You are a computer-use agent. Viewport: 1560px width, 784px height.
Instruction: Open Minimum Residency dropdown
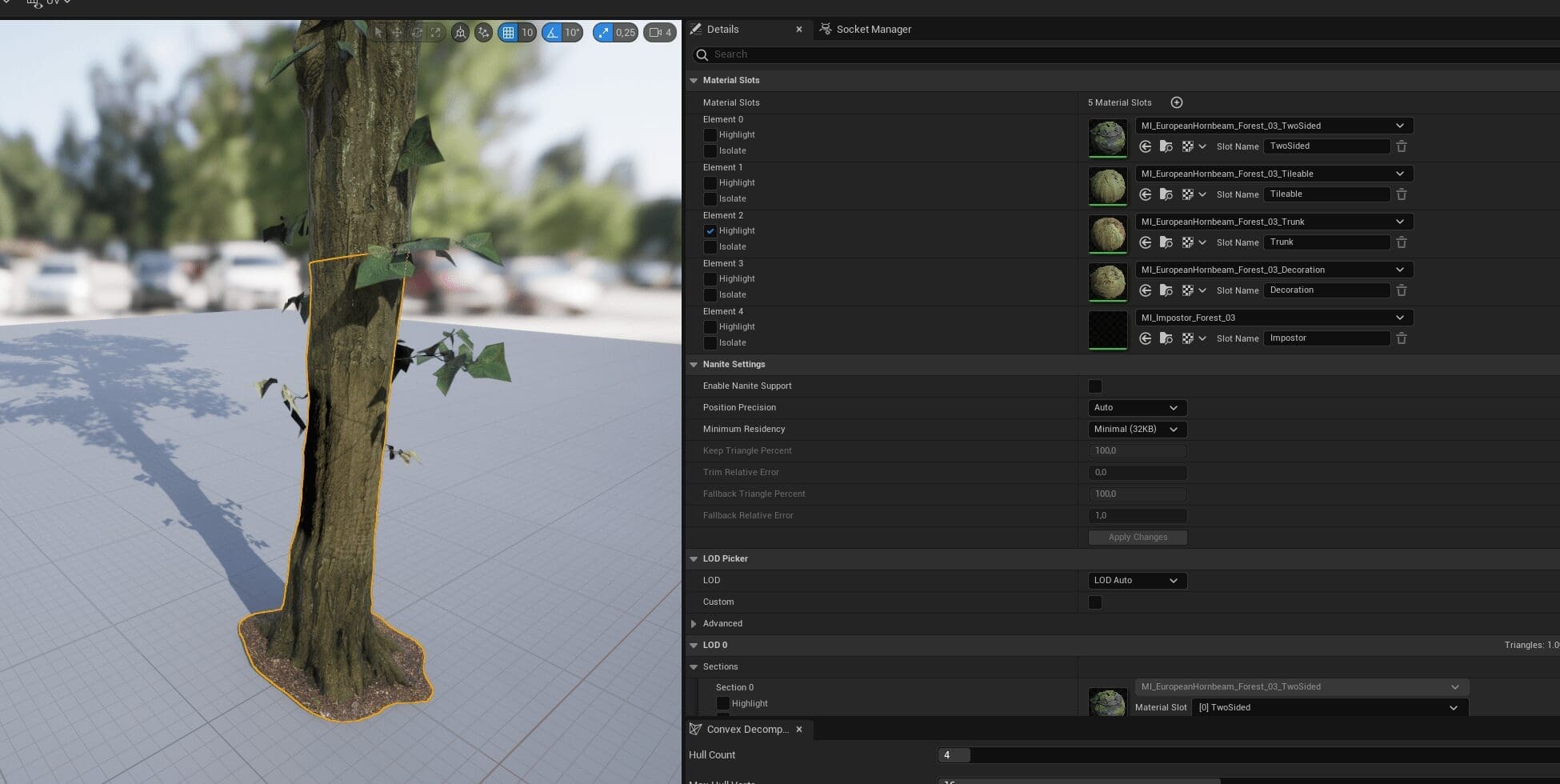(1136, 430)
